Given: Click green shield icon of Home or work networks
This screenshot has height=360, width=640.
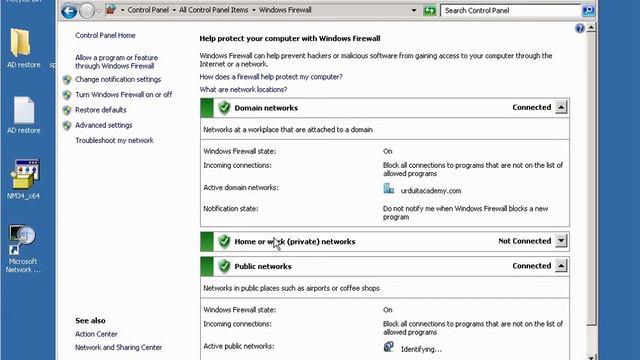Looking at the screenshot, I should [x=224, y=242].
